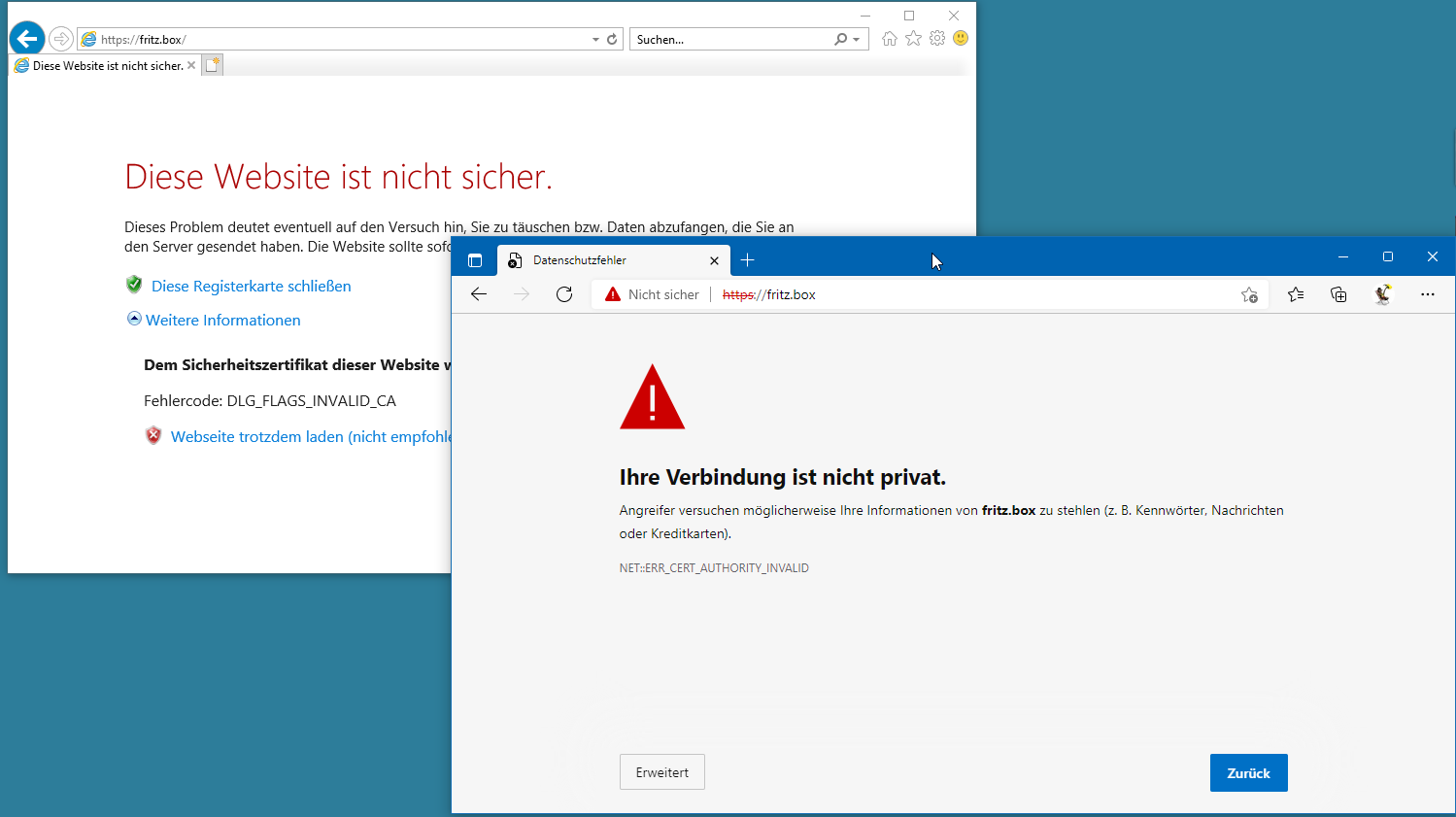Click the 'Nicht sicher' security warning indicator
This screenshot has height=817, width=1456.
(x=652, y=294)
